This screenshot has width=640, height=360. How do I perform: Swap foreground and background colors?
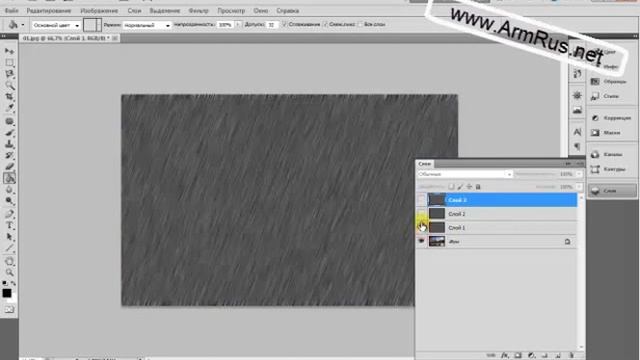[13, 283]
